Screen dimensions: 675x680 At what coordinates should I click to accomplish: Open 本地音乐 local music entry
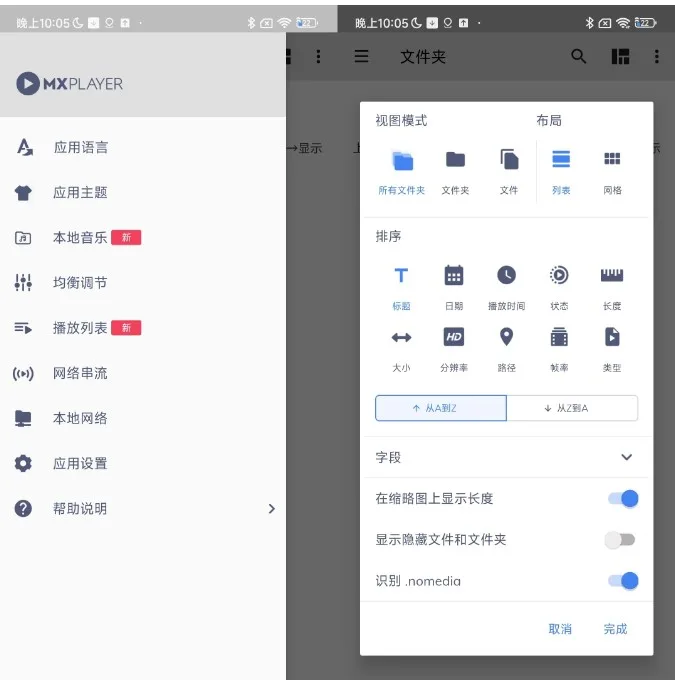point(142,238)
